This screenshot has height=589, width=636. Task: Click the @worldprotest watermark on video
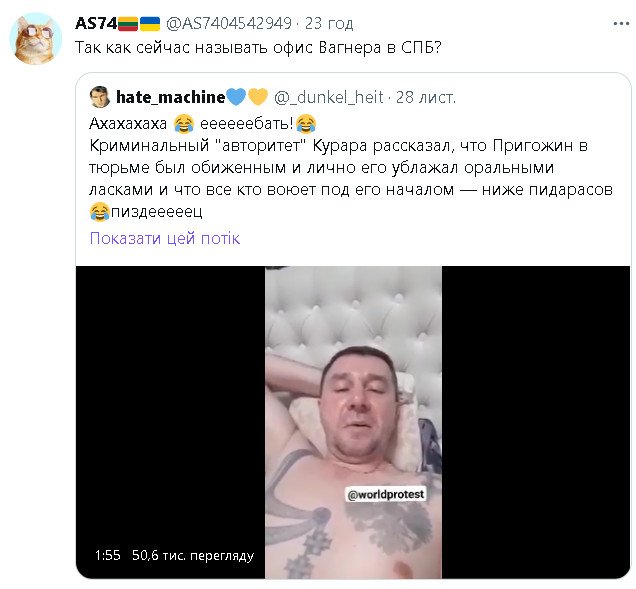coord(386,494)
